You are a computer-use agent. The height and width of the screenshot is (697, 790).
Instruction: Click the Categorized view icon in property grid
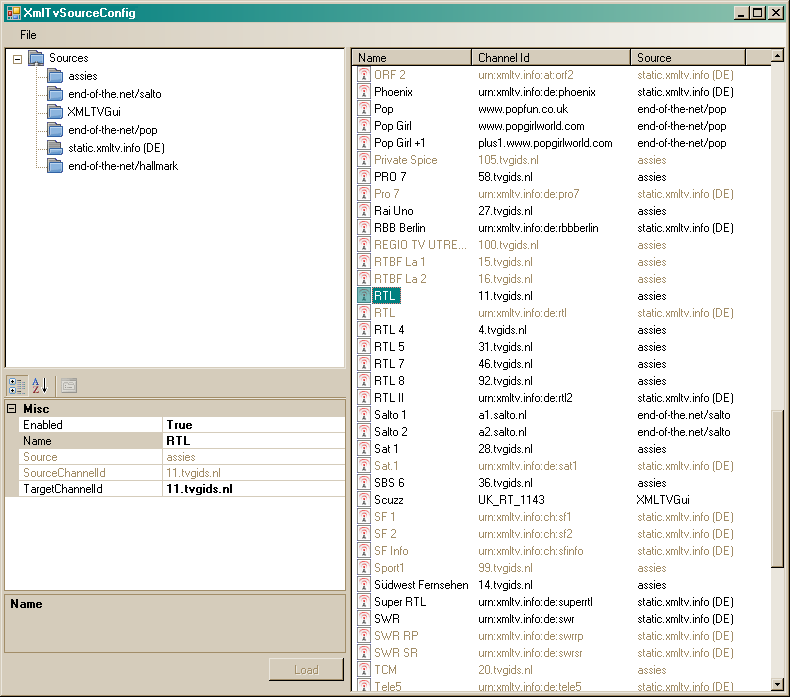click(x=17, y=386)
